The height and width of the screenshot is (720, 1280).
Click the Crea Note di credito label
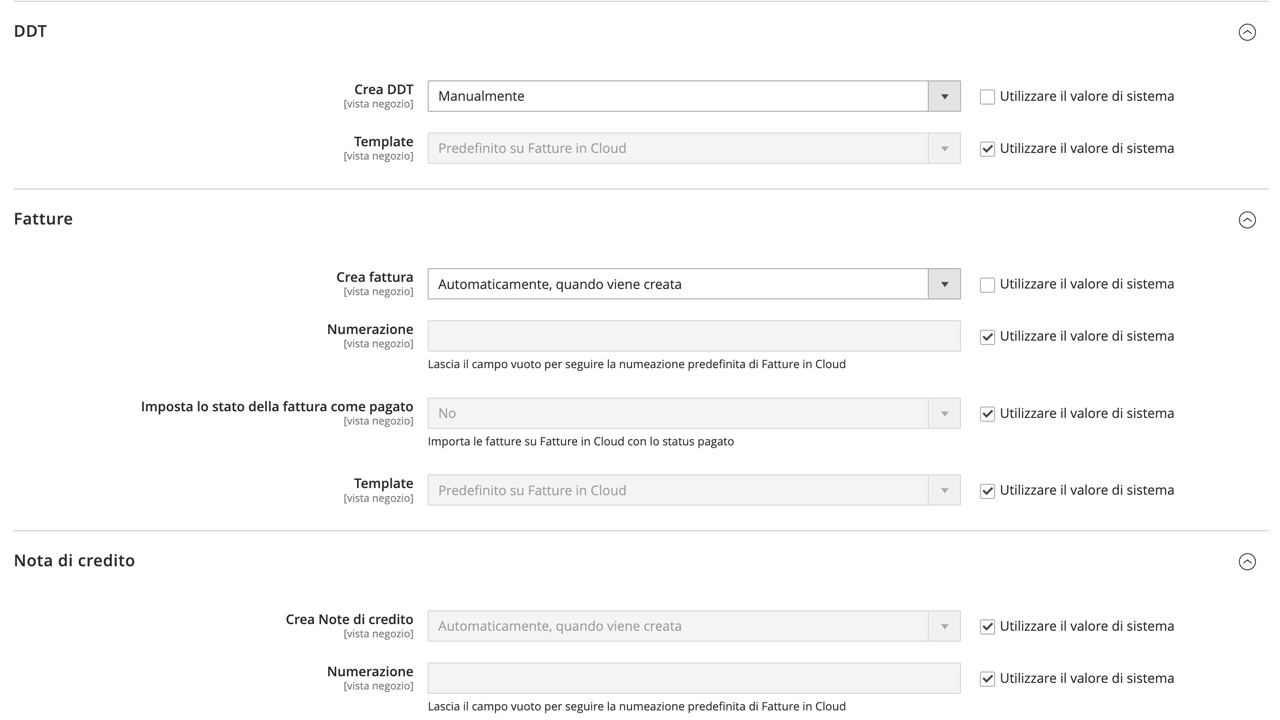tap(349, 619)
